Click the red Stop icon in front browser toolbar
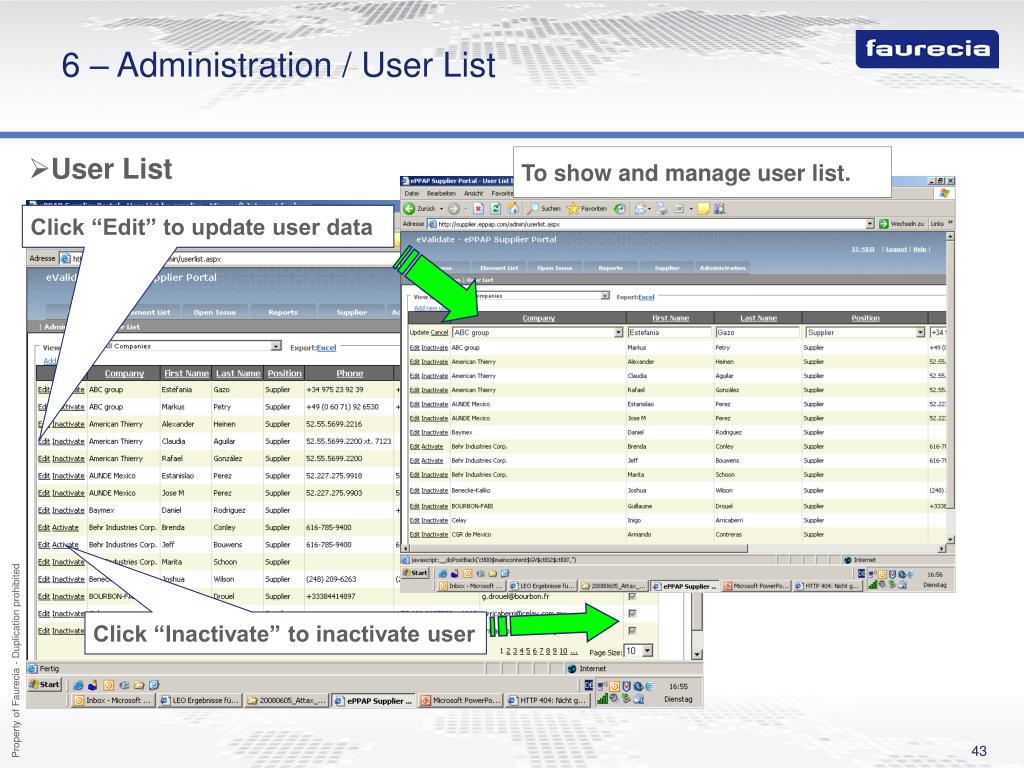Screen dimensions: 1024x768 pyautogui.click(x=478, y=208)
